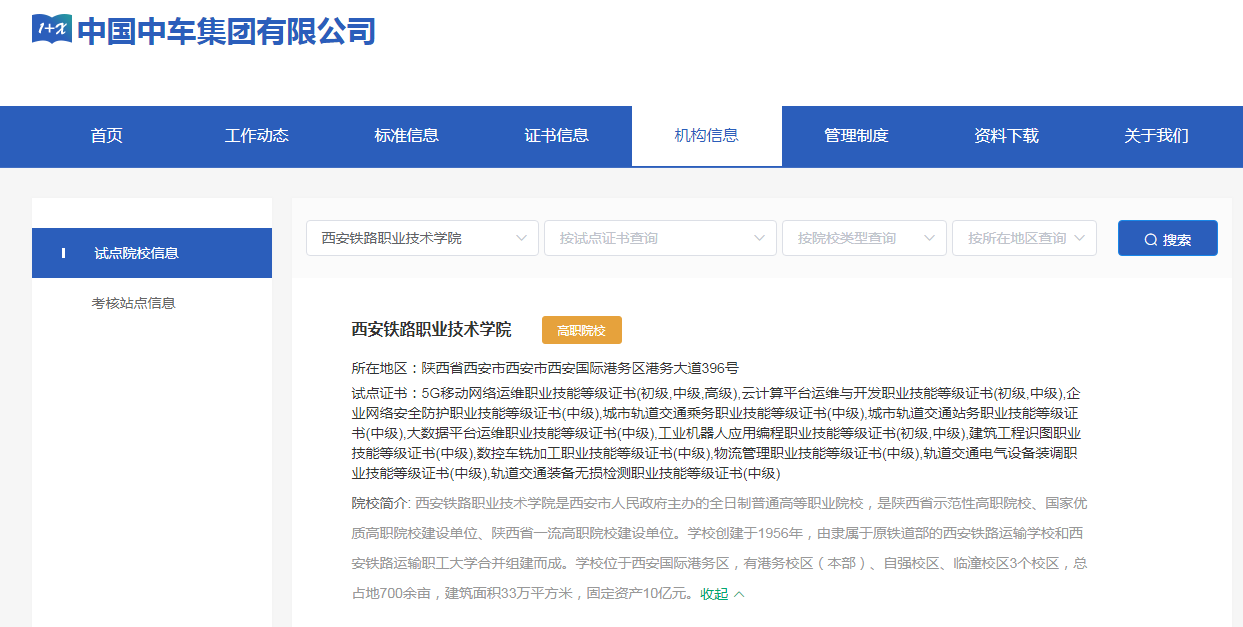
Task: Expand the 按院校类型查询 dropdown
Action: 864,238
